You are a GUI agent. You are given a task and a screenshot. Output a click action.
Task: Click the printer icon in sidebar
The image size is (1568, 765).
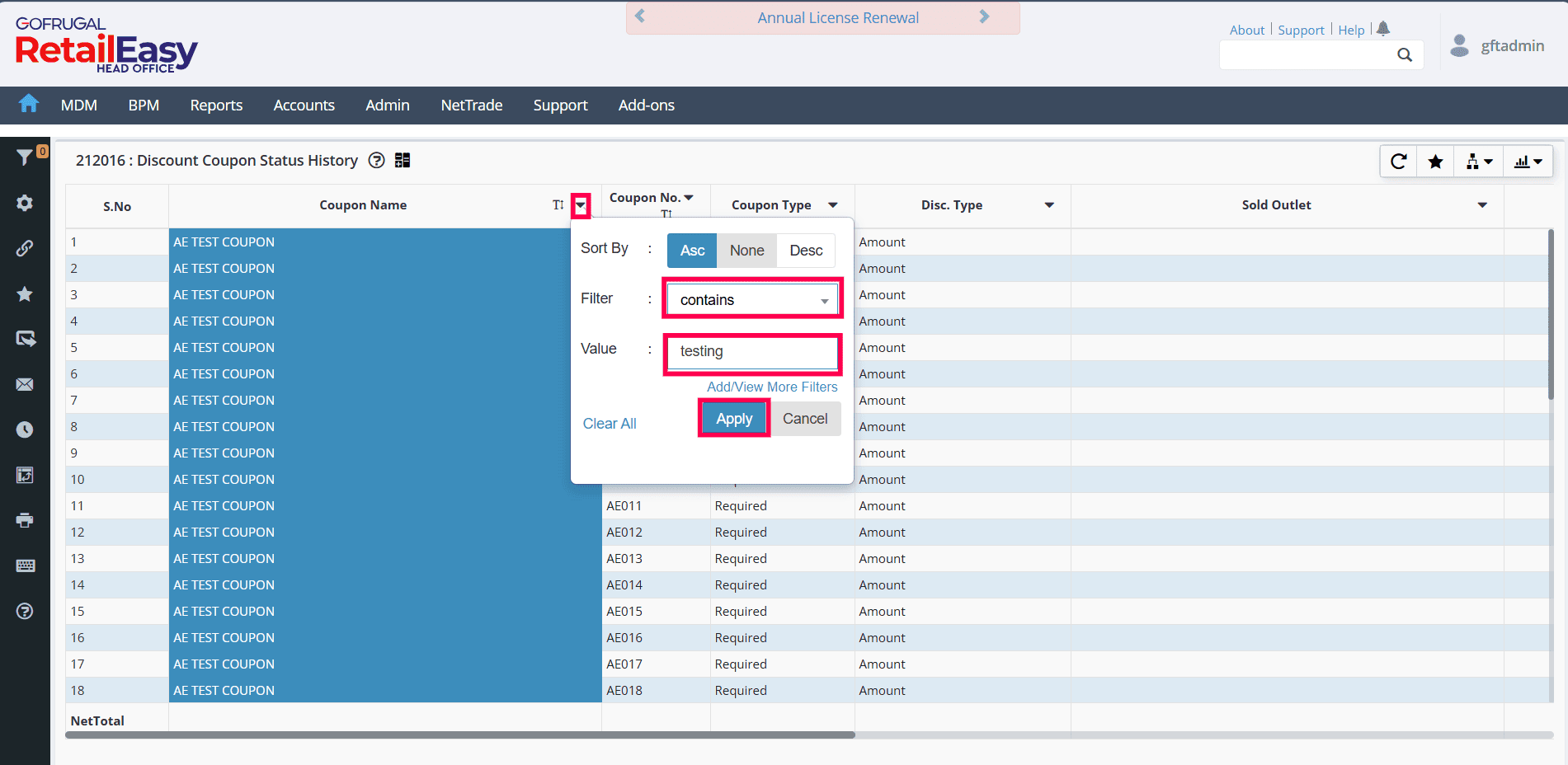25,520
